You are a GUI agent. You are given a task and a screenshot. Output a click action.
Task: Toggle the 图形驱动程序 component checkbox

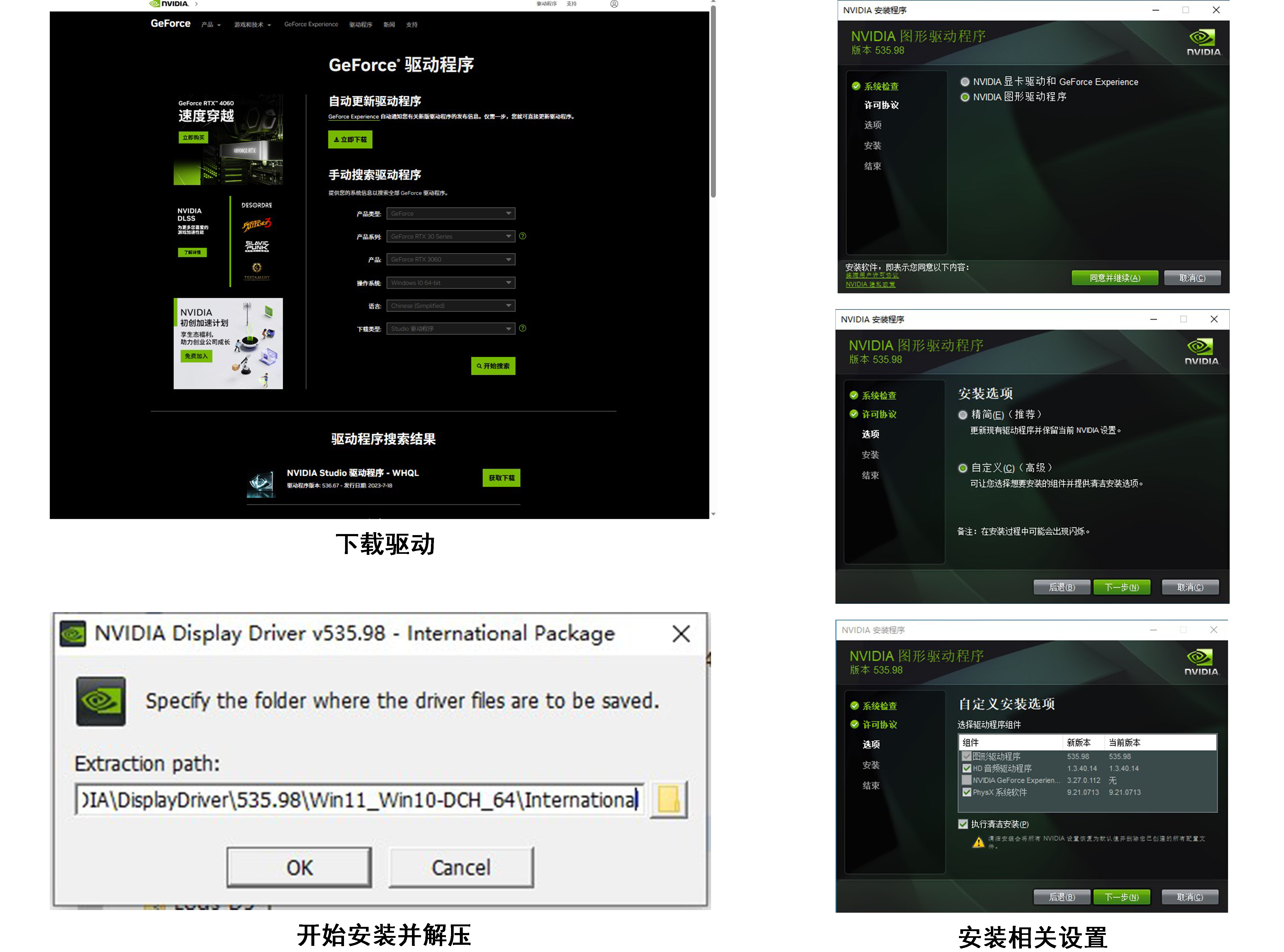(x=967, y=757)
